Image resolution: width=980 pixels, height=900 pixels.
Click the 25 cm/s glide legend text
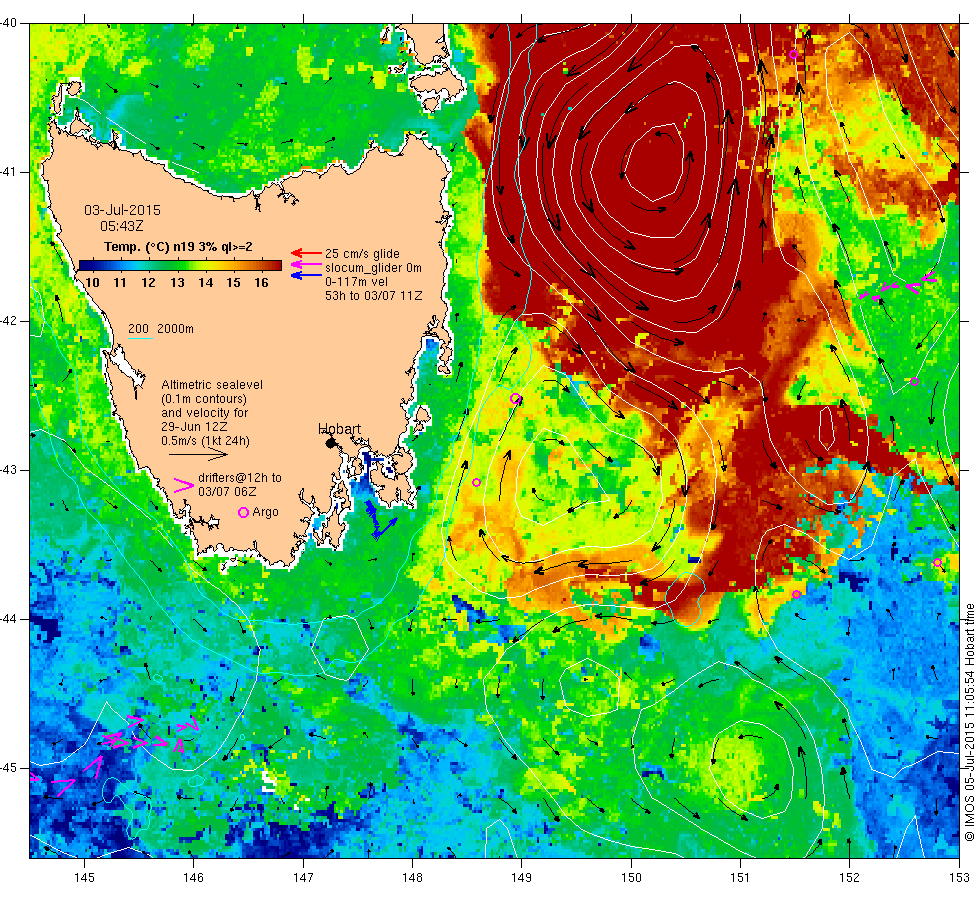362,254
